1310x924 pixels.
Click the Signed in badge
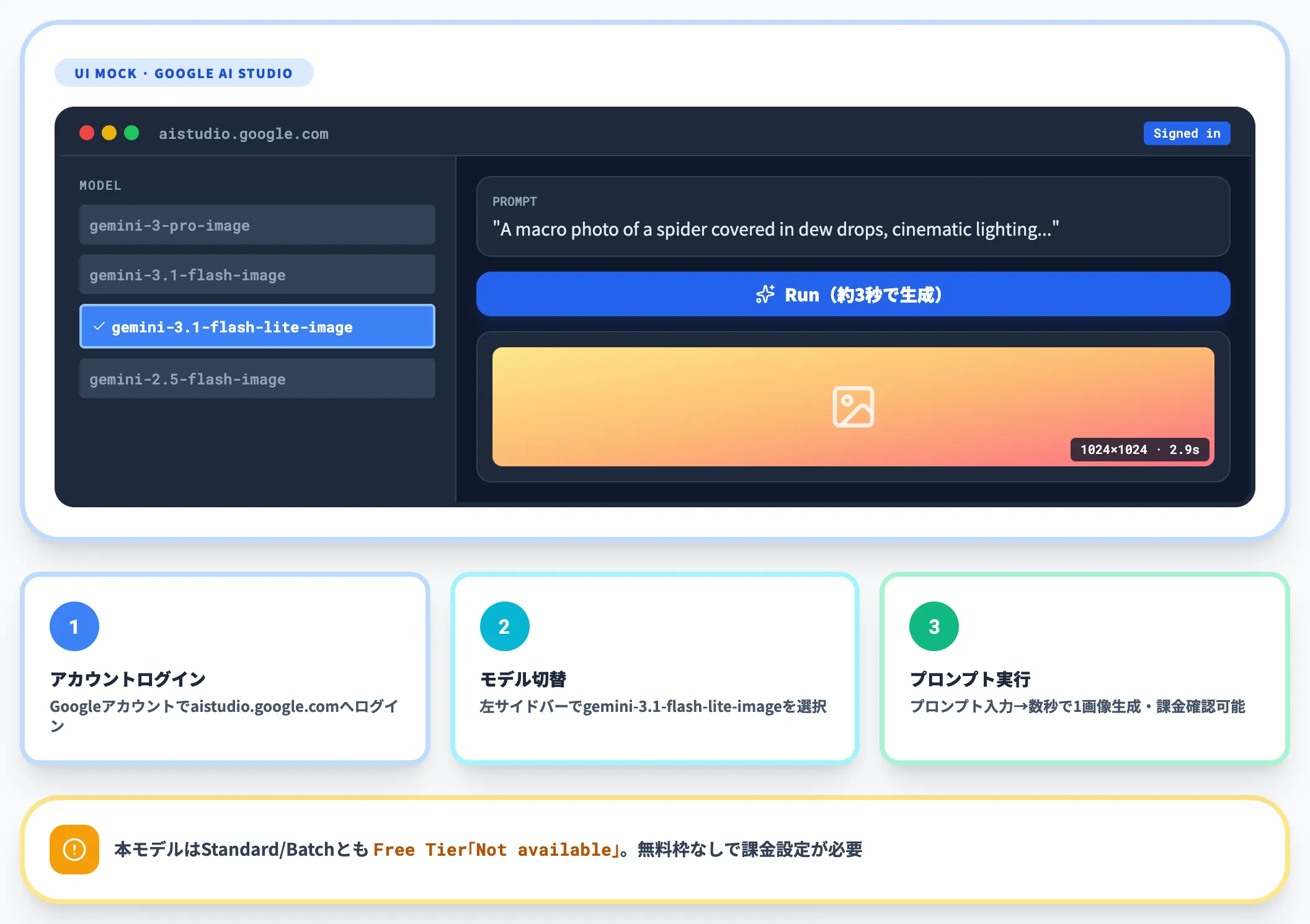[1187, 133]
